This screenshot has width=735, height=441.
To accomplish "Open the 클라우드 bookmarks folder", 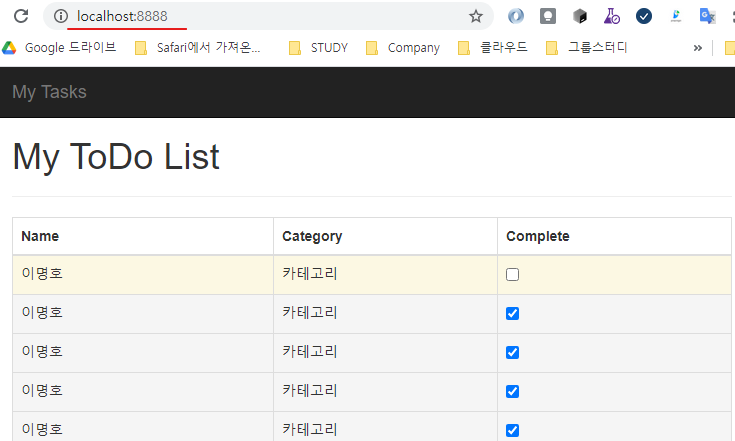I will pyautogui.click(x=492, y=47).
